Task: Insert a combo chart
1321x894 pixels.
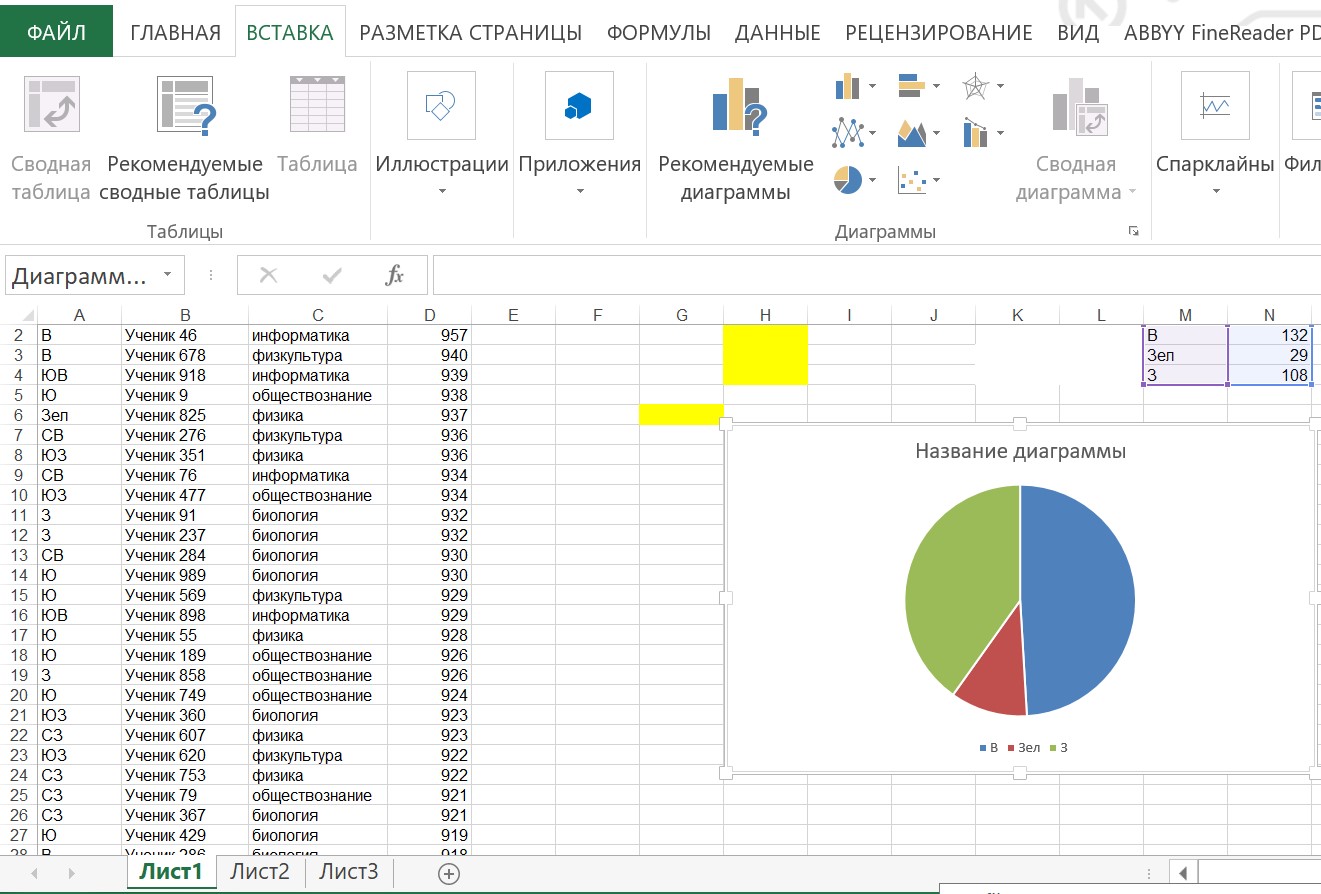Action: pos(975,132)
